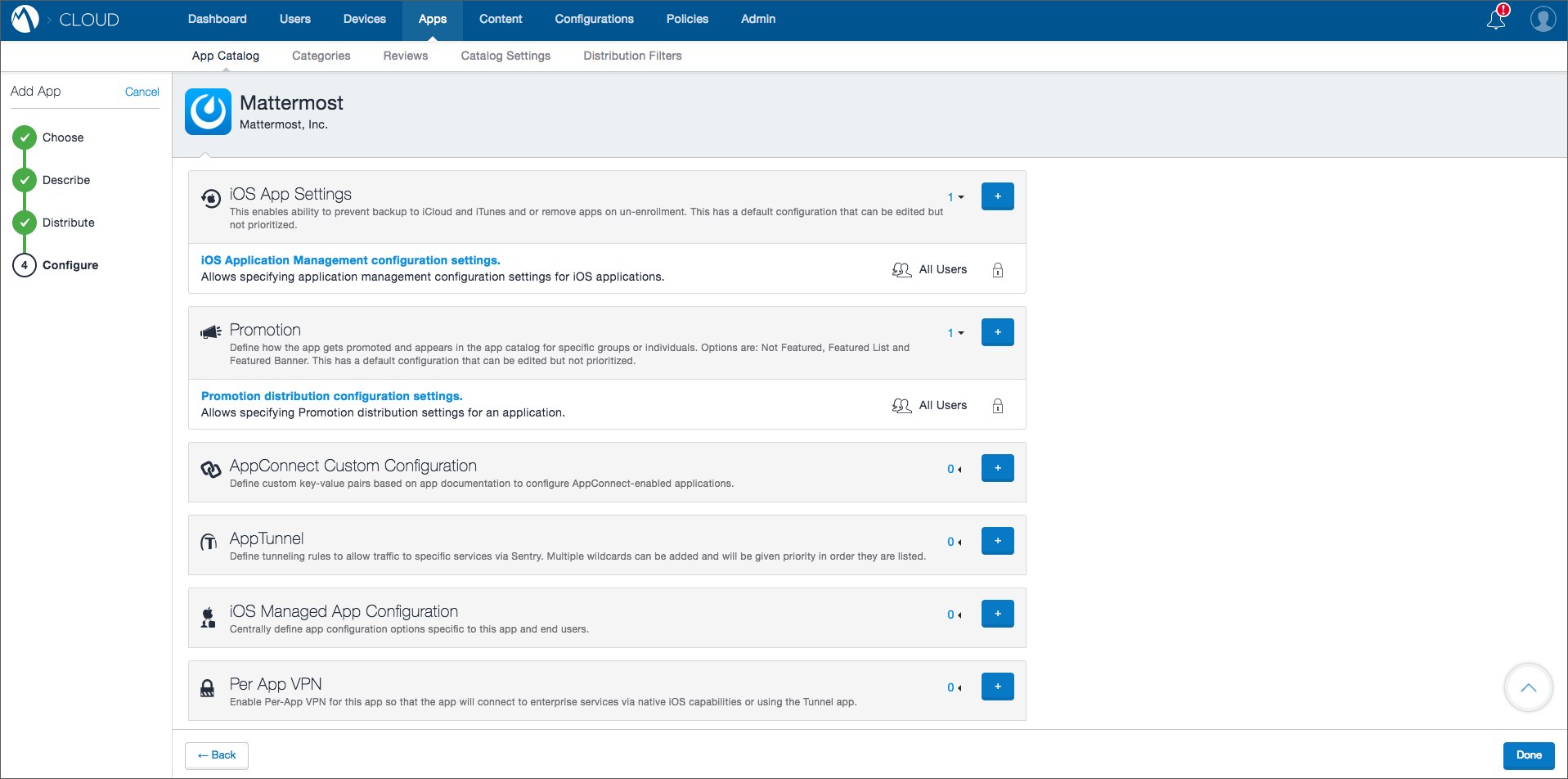
Task: Click the Add App heading
Action: click(x=36, y=91)
